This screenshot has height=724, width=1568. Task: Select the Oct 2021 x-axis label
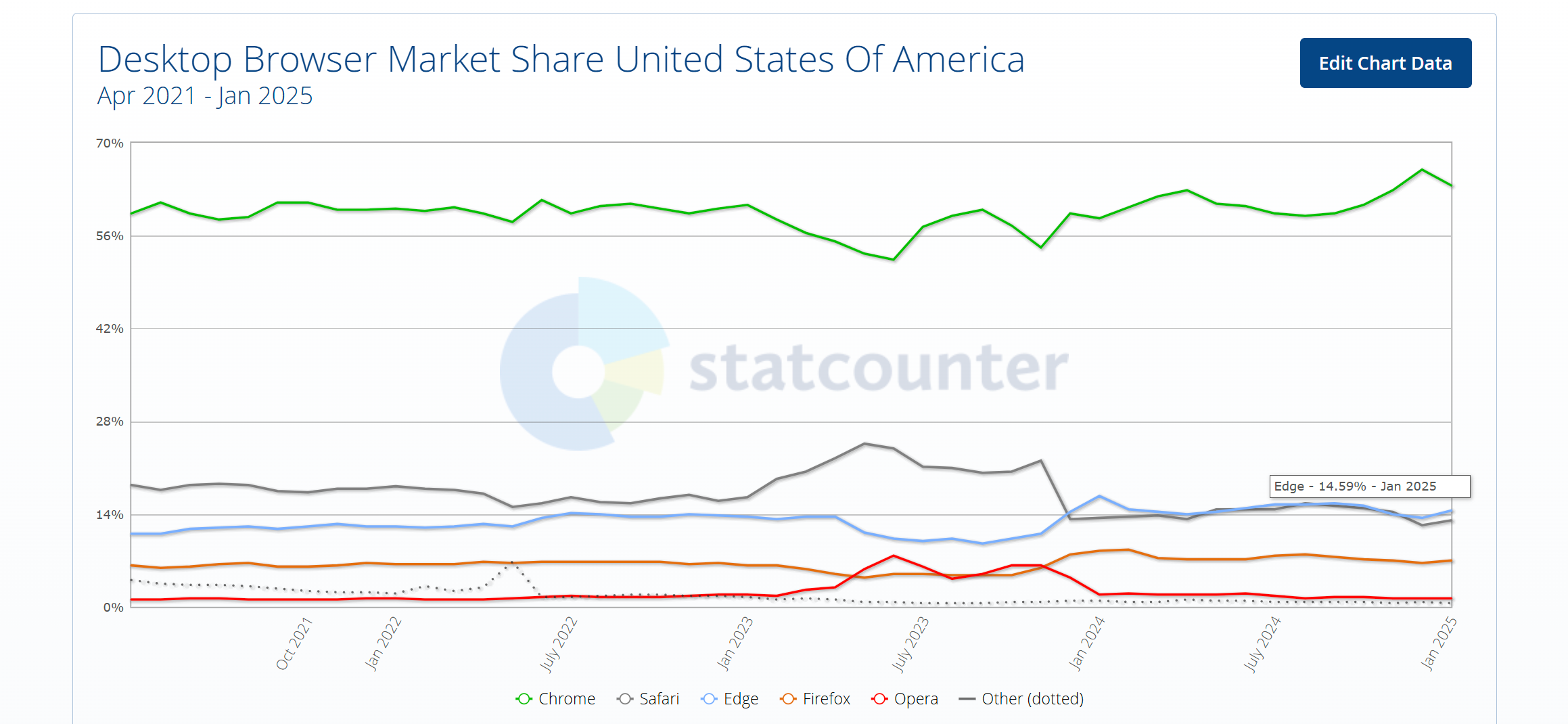(x=294, y=643)
